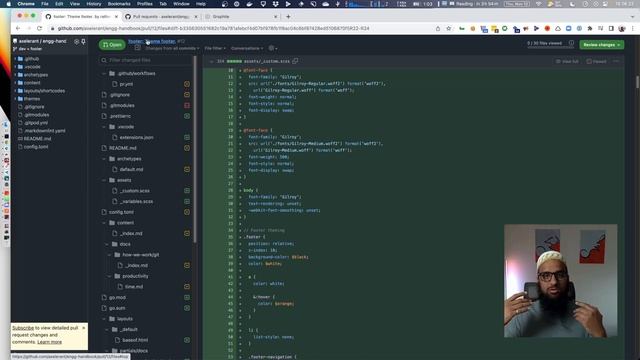Open the diff settings gear dropdown
Image resolution: width=640 pixels, height=360 pixels.
(273, 48)
